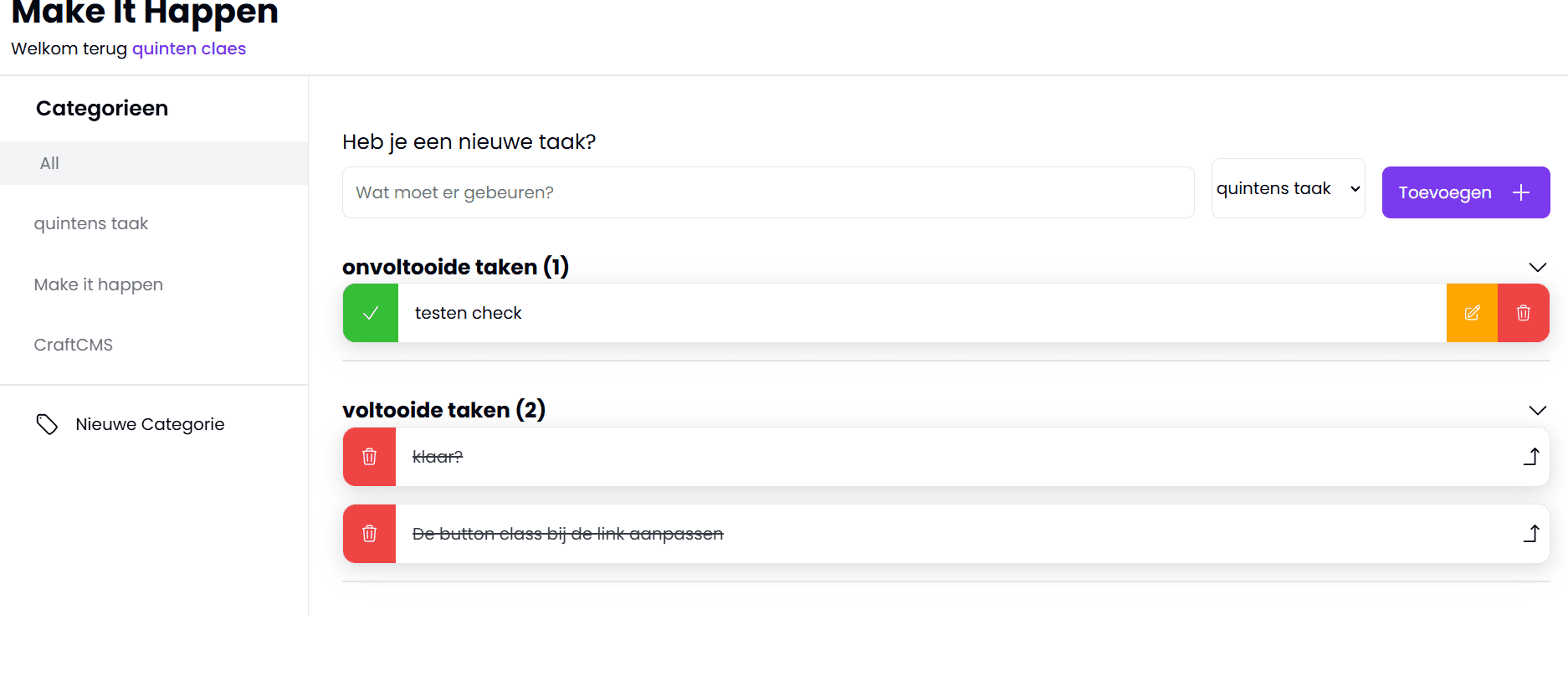1568x676 pixels.
Task: Open the CraftCMS category
Action: tap(74, 345)
